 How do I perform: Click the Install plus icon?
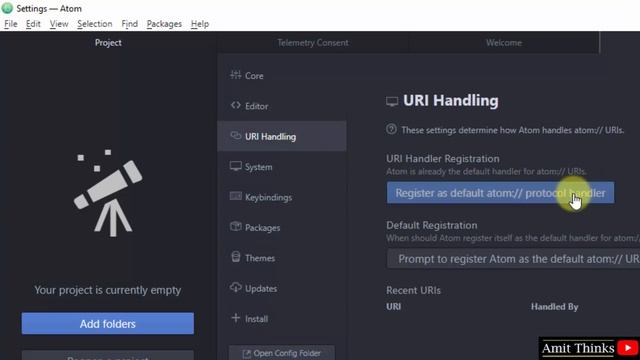click(236, 318)
